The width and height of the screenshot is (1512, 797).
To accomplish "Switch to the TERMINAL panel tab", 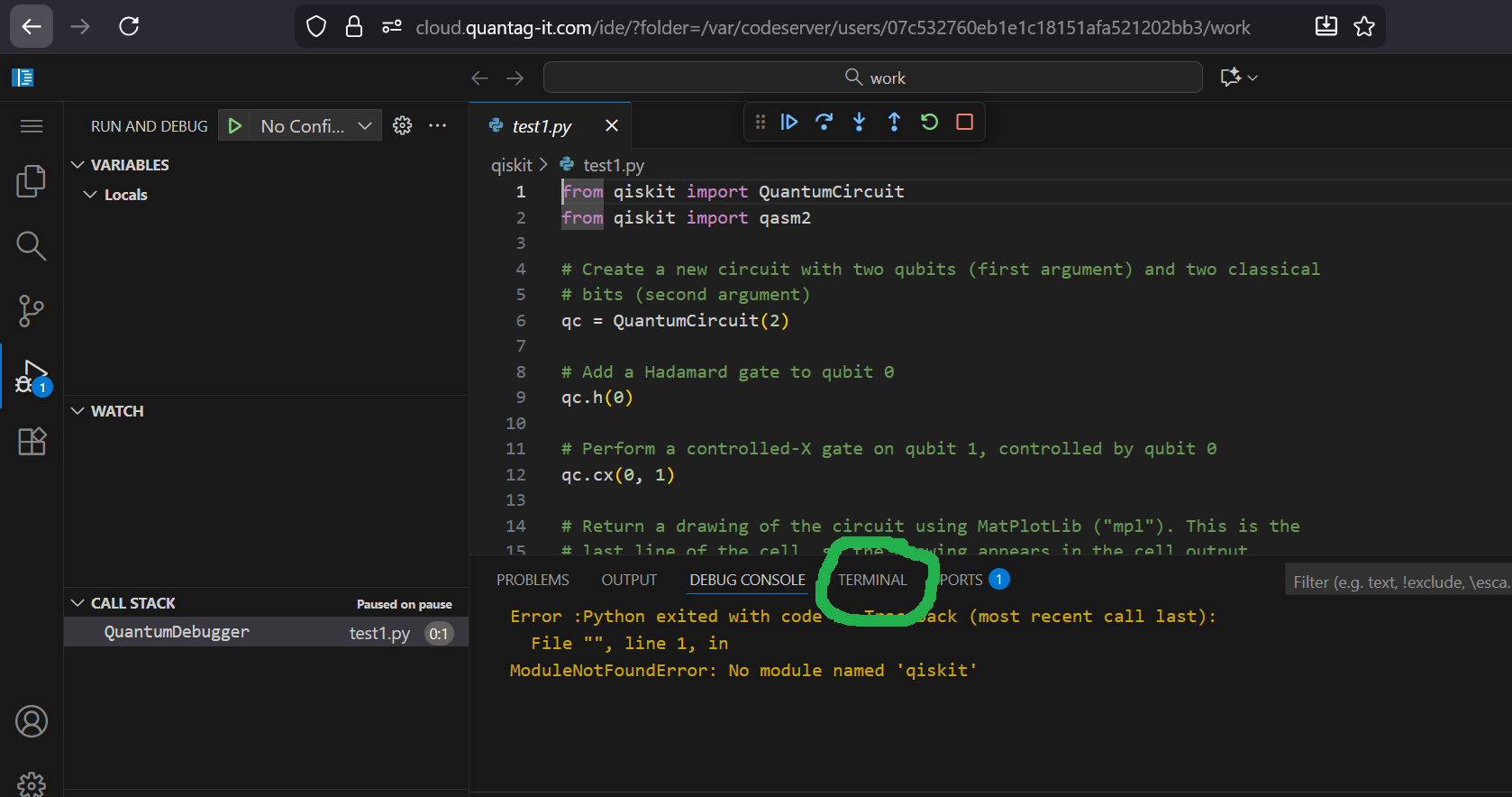I will [872, 580].
